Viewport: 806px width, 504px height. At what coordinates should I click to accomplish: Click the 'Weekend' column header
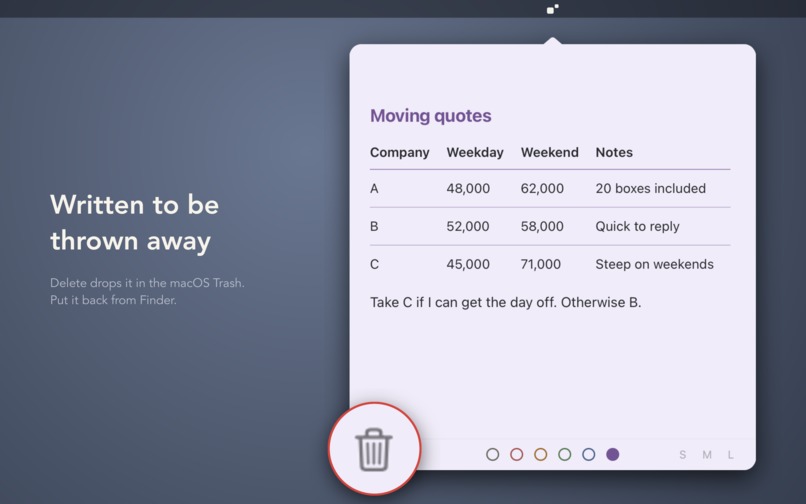coord(549,153)
